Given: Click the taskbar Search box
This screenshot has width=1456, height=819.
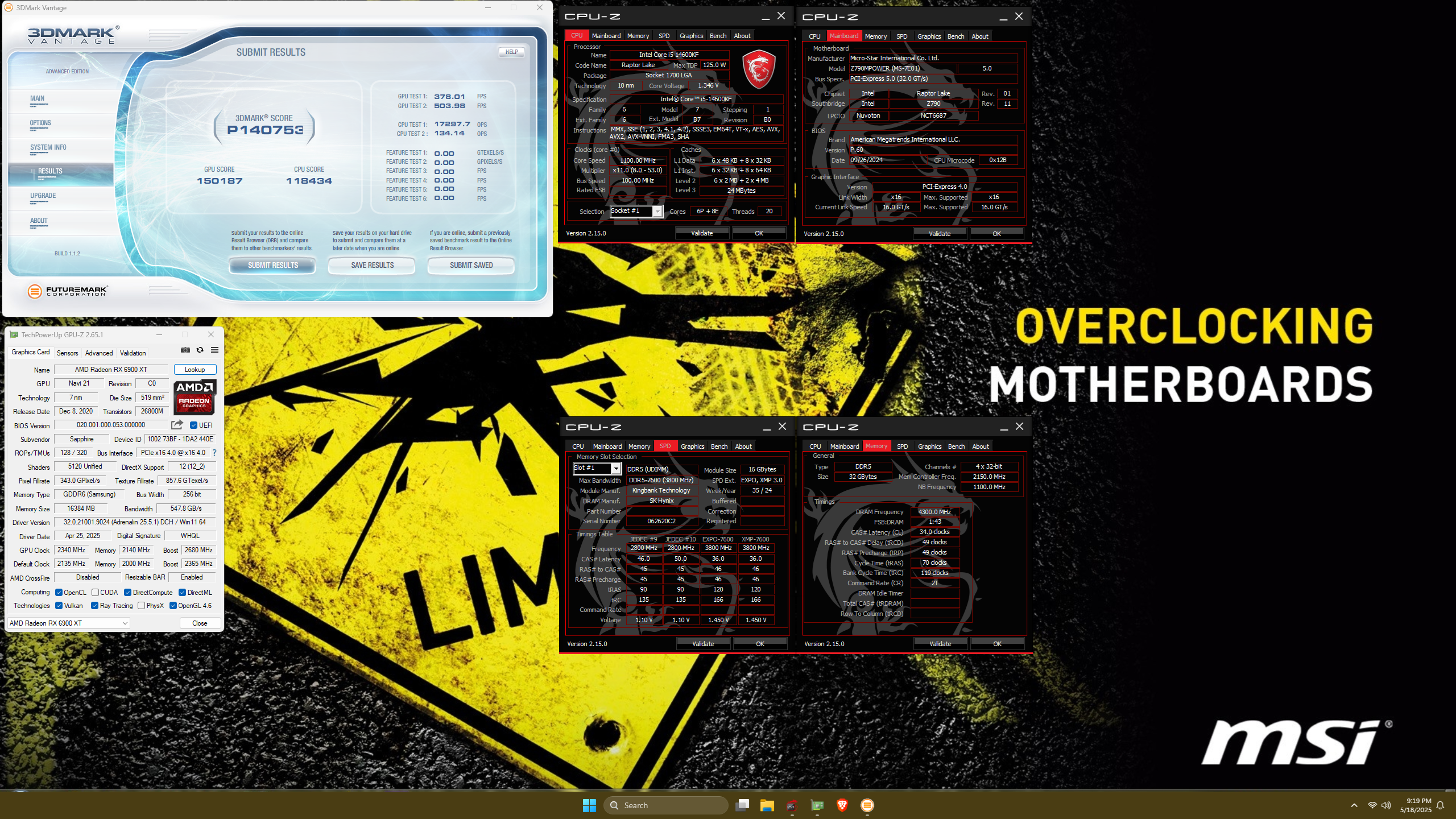Looking at the screenshot, I should 665,805.
